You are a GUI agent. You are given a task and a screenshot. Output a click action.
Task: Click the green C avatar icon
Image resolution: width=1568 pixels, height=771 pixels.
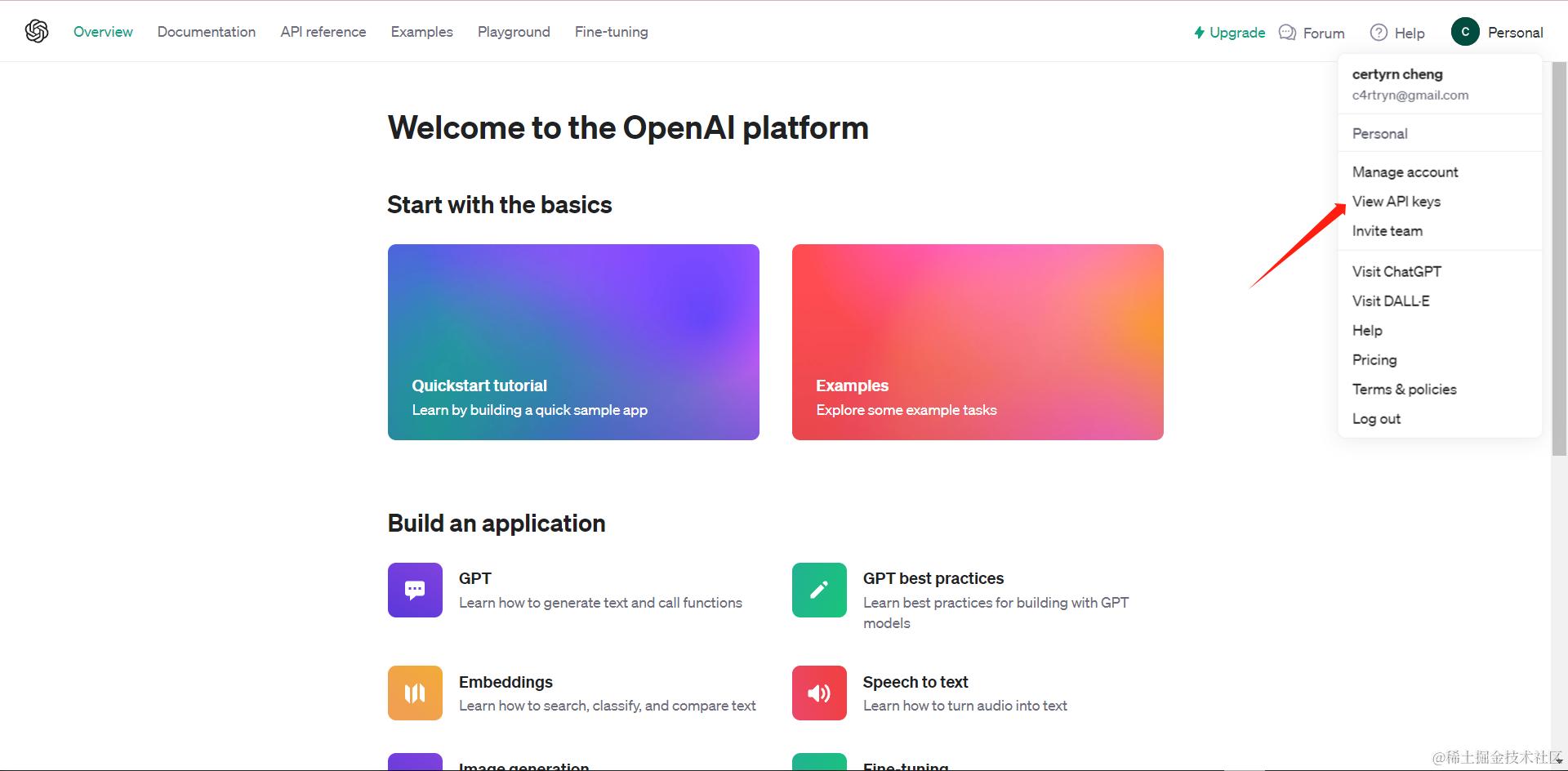[x=1465, y=32]
